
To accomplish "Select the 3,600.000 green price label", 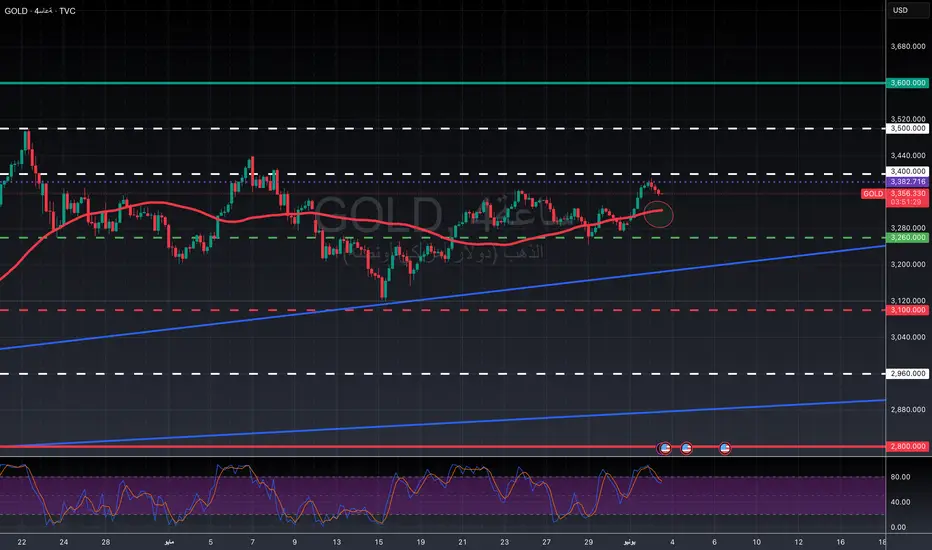I will [908, 83].
